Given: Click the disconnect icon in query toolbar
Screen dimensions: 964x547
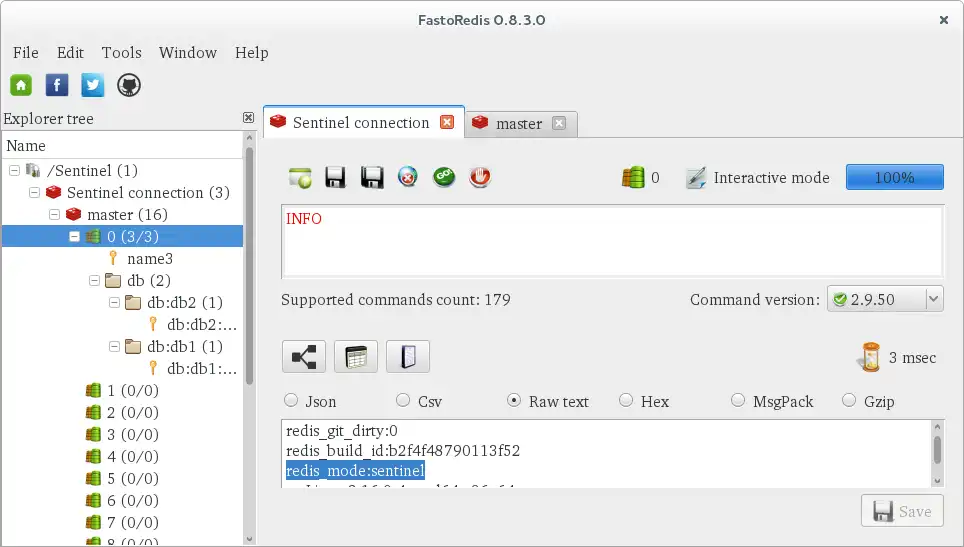Looking at the screenshot, I should [408, 178].
